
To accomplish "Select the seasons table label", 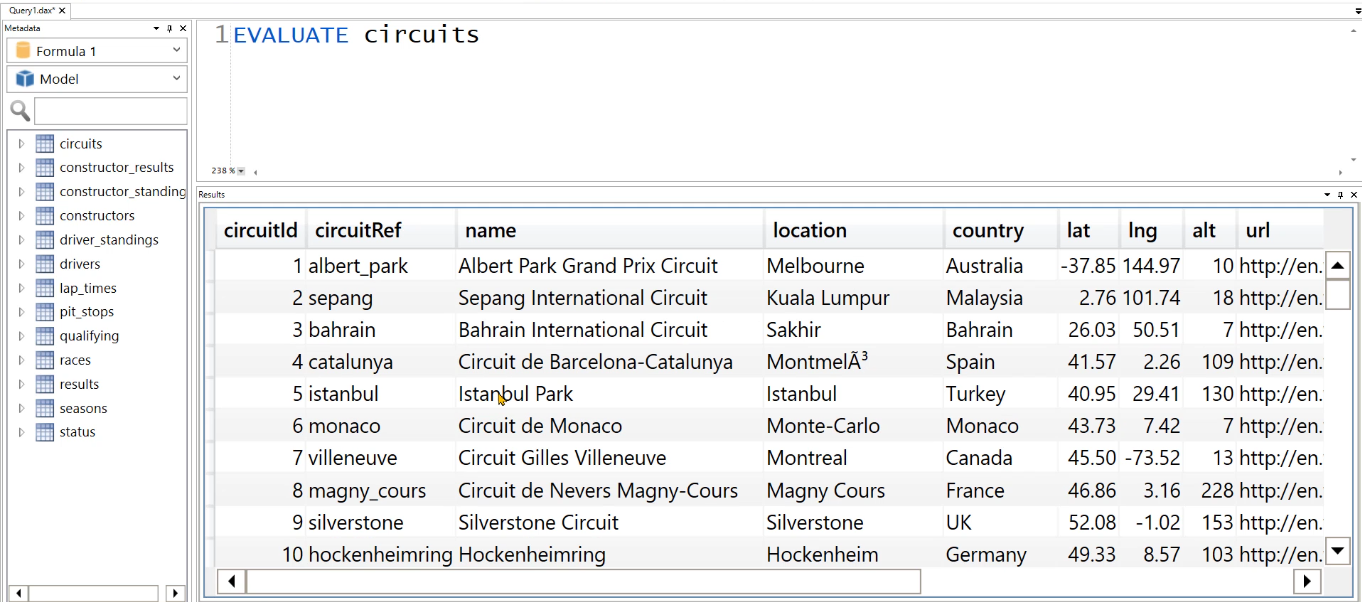I will pyautogui.click(x=83, y=408).
